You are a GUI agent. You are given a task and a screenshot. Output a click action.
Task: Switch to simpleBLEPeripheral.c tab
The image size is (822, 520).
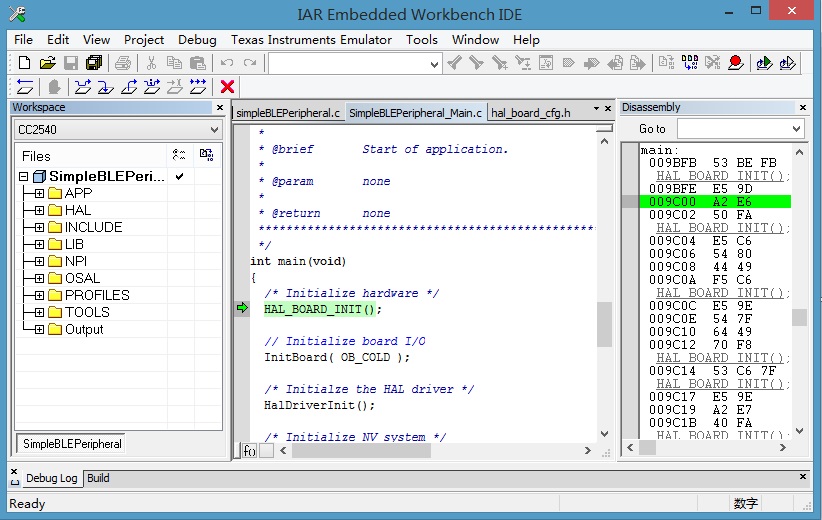[288, 113]
